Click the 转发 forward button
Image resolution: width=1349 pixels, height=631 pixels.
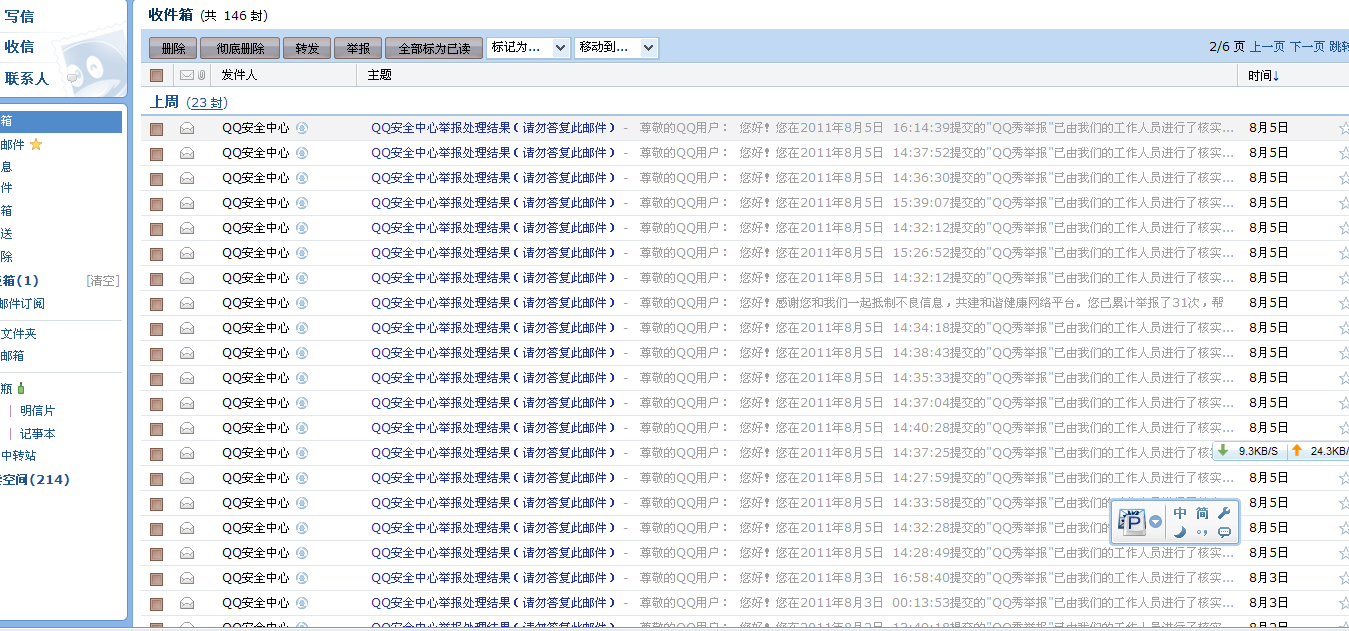pos(307,48)
